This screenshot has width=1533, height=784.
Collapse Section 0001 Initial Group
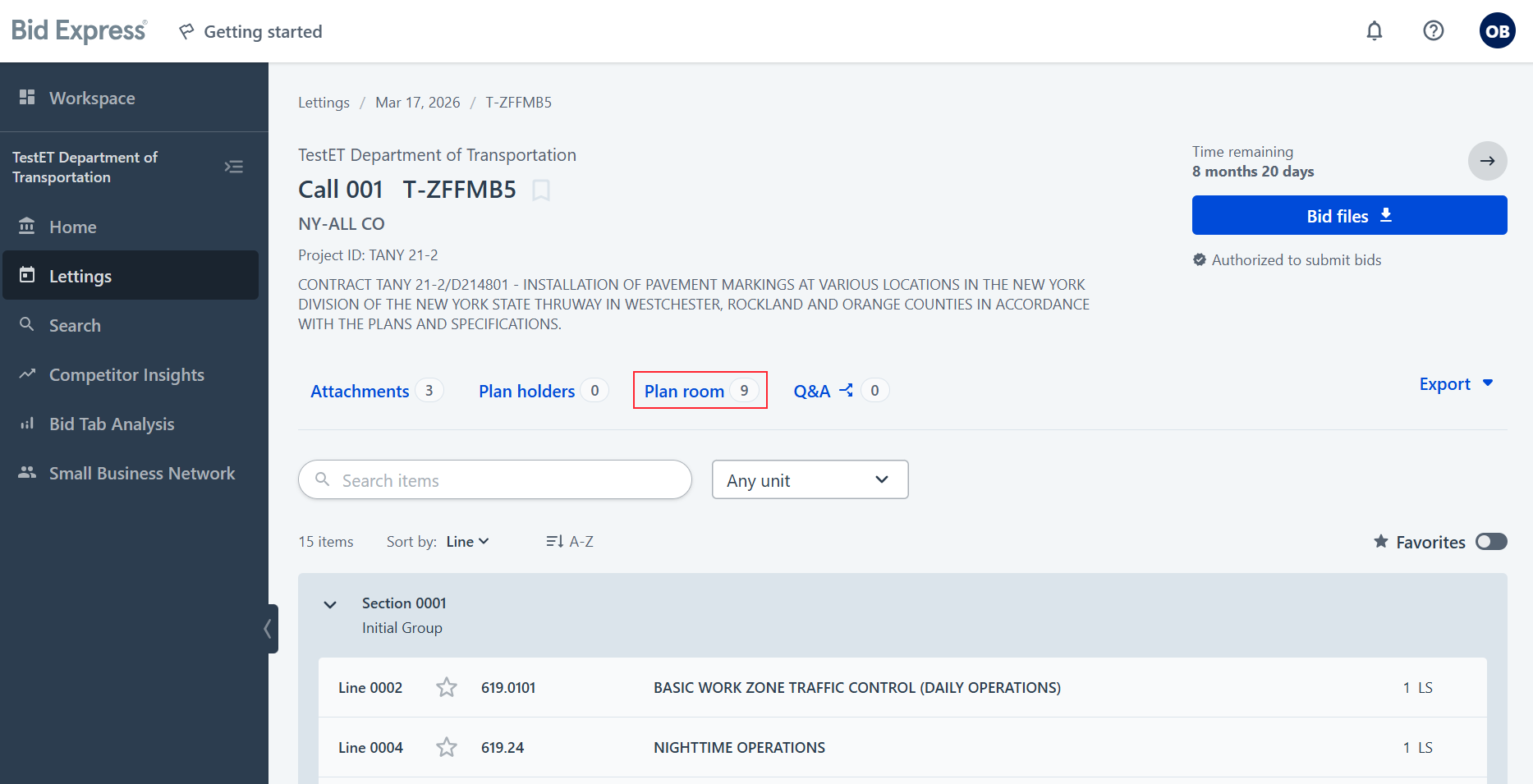click(x=330, y=605)
